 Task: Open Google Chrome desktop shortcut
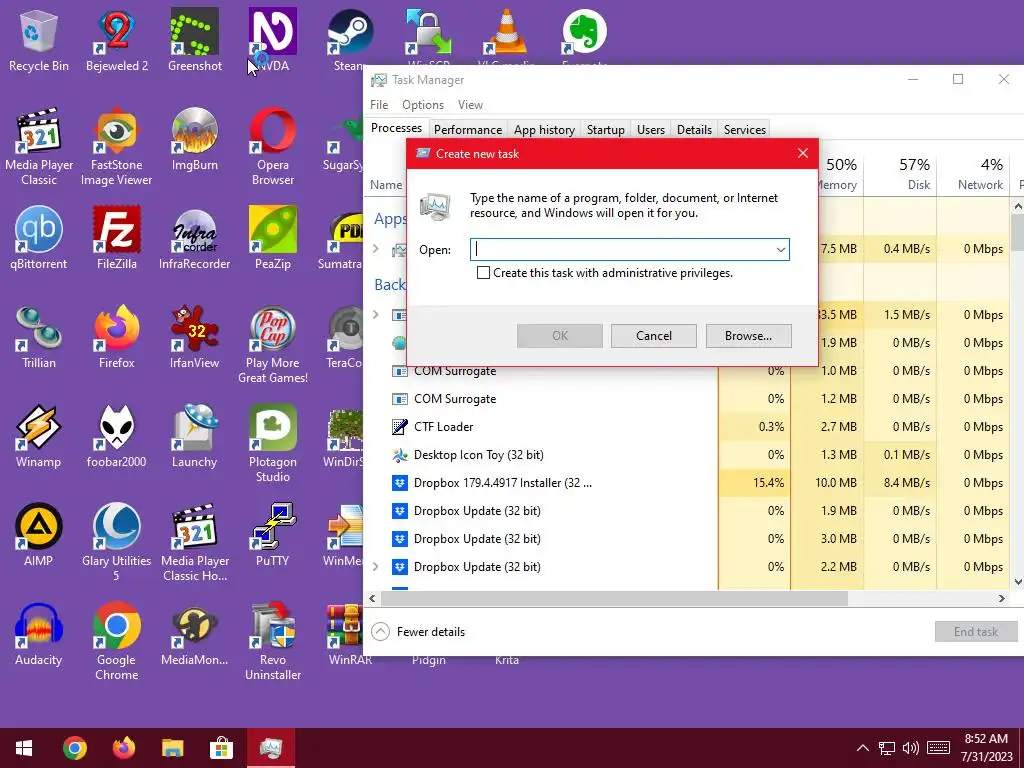pyautogui.click(x=116, y=642)
